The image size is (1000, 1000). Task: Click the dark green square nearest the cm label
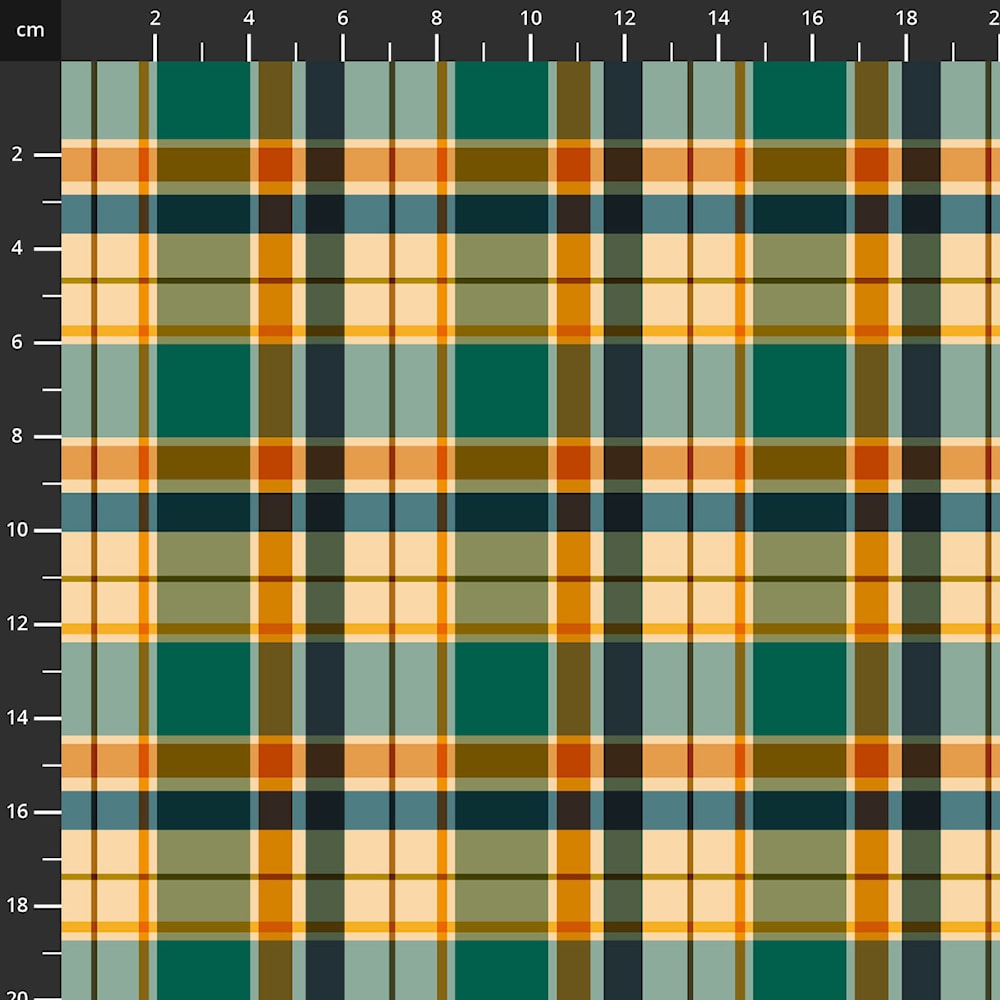point(203,100)
